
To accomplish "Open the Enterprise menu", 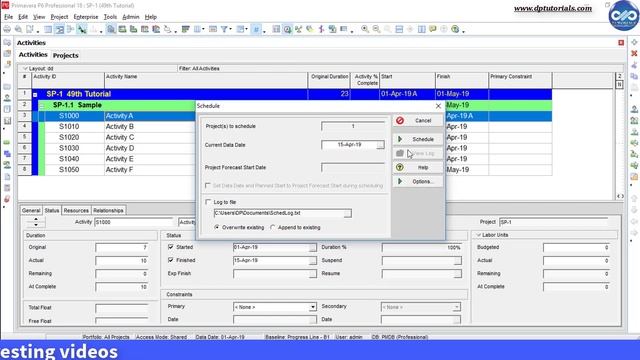I will click(86, 17).
